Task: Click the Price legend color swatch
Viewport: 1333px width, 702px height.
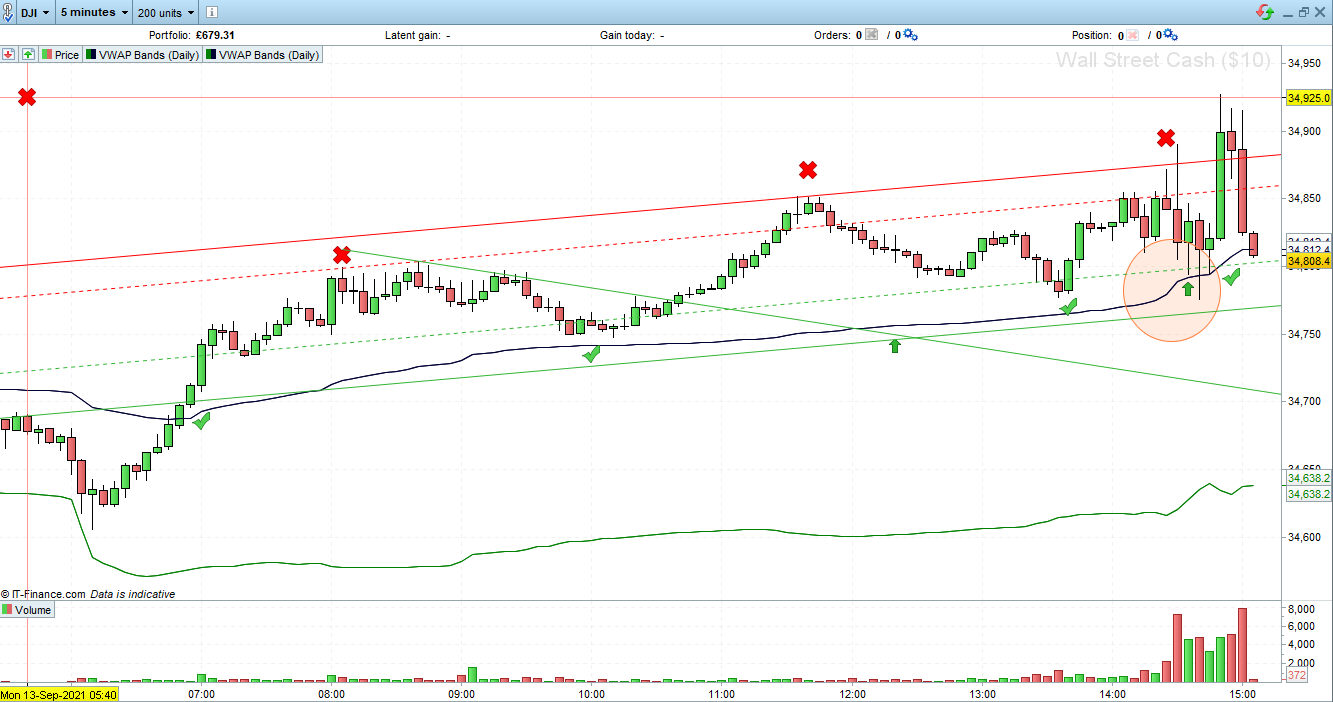Action: tap(45, 55)
